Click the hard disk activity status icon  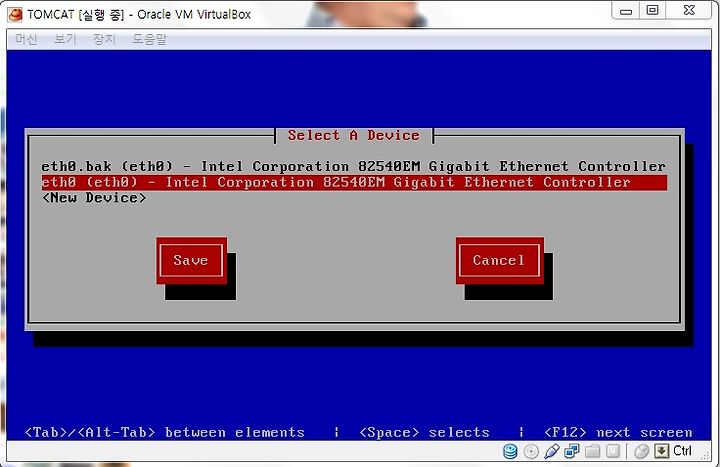(510, 451)
